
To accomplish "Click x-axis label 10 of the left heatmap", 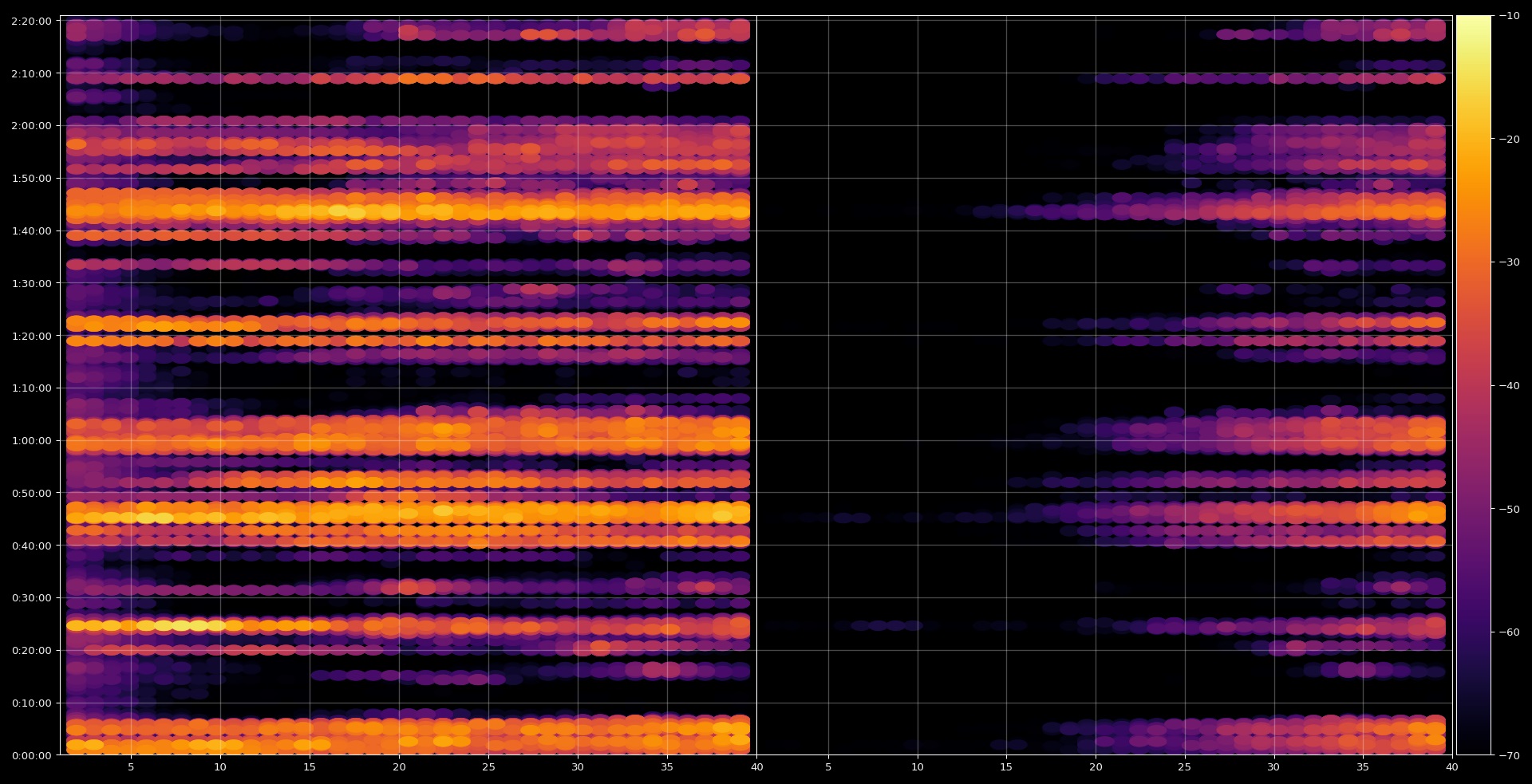I will [220, 767].
